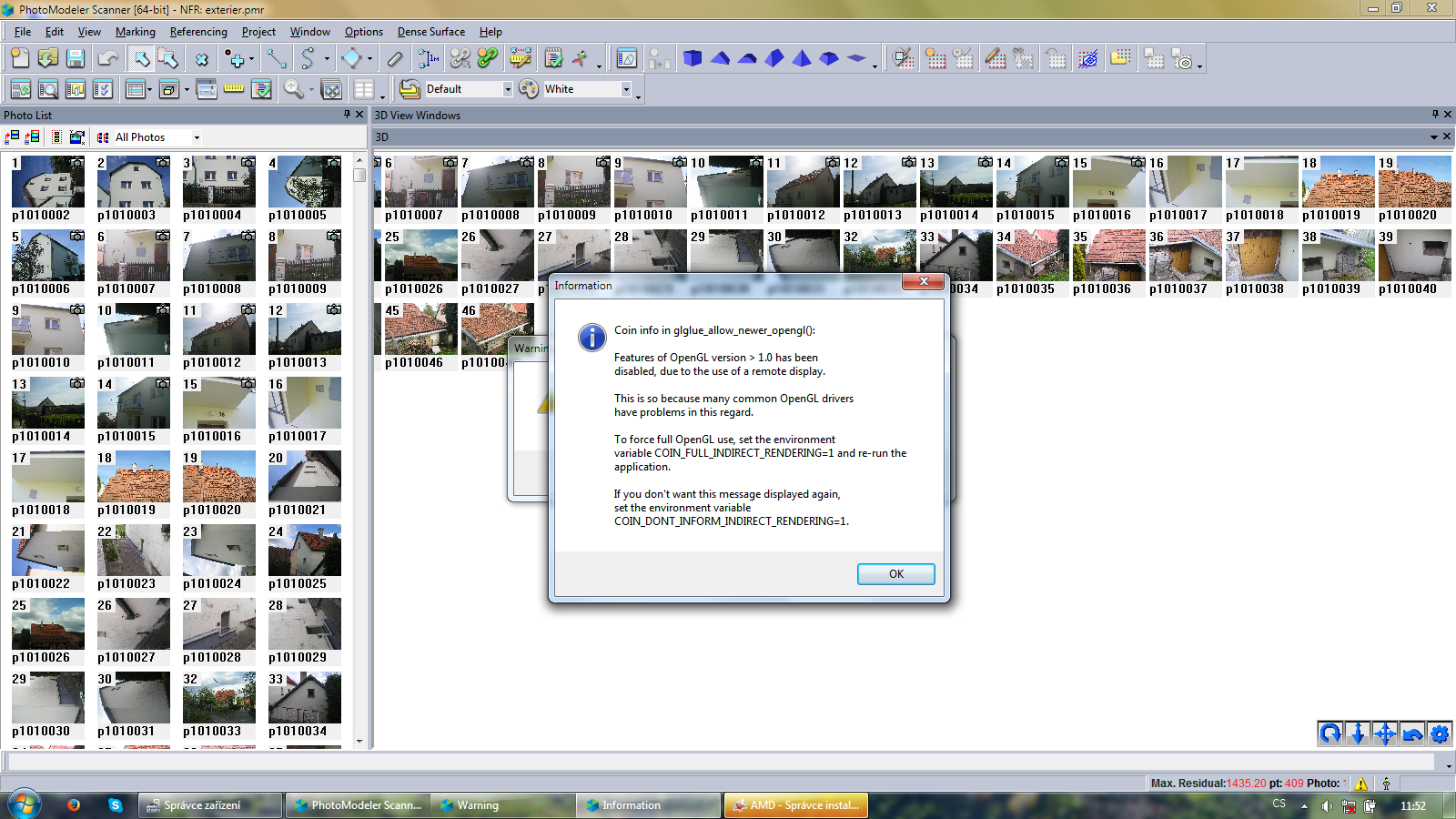This screenshot has width=1456, height=819.
Task: Select the Mark Surface diamond tool
Action: (x=351, y=59)
